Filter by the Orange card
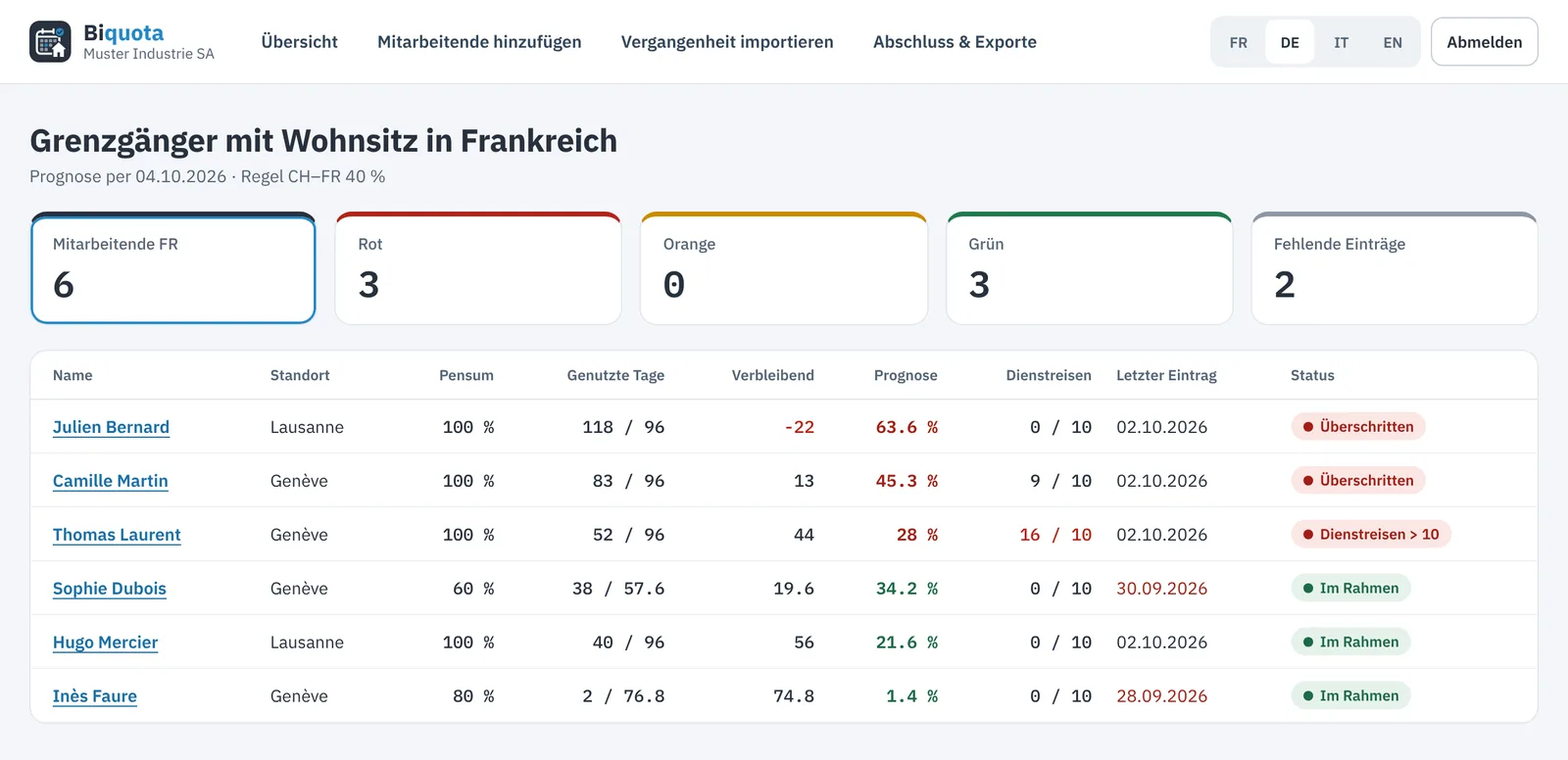Viewport: 1568px width, 760px height. pyautogui.click(x=784, y=268)
